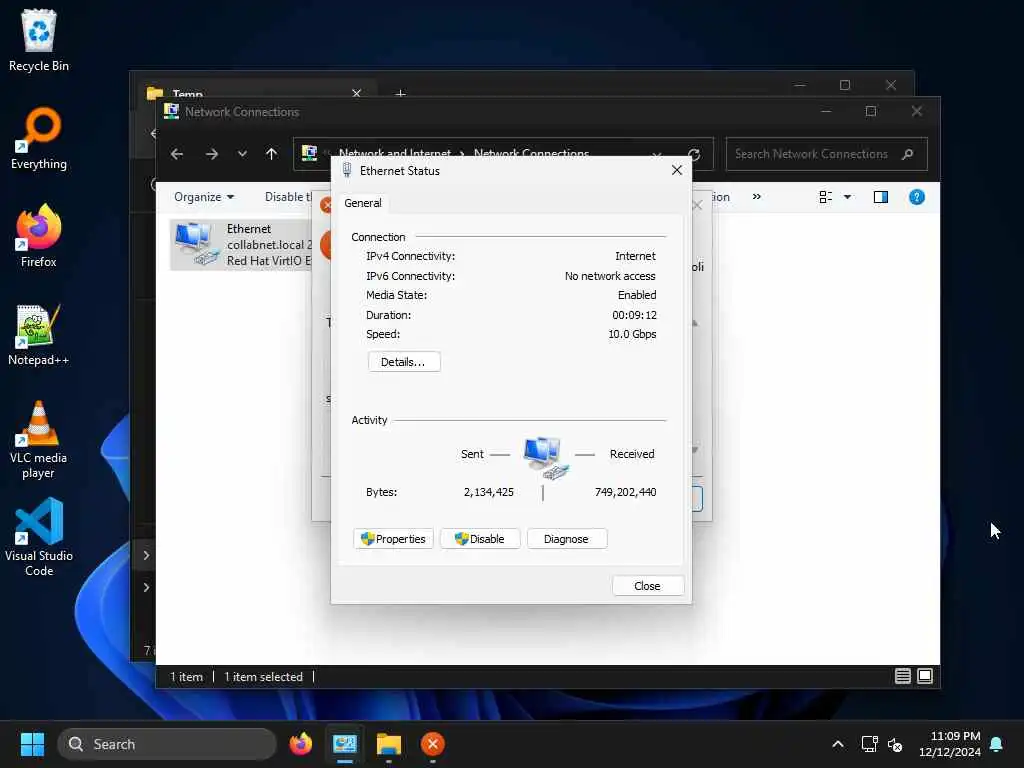Click the sent bytes 2,134,425
This screenshot has height=768, width=1024.
click(488, 492)
